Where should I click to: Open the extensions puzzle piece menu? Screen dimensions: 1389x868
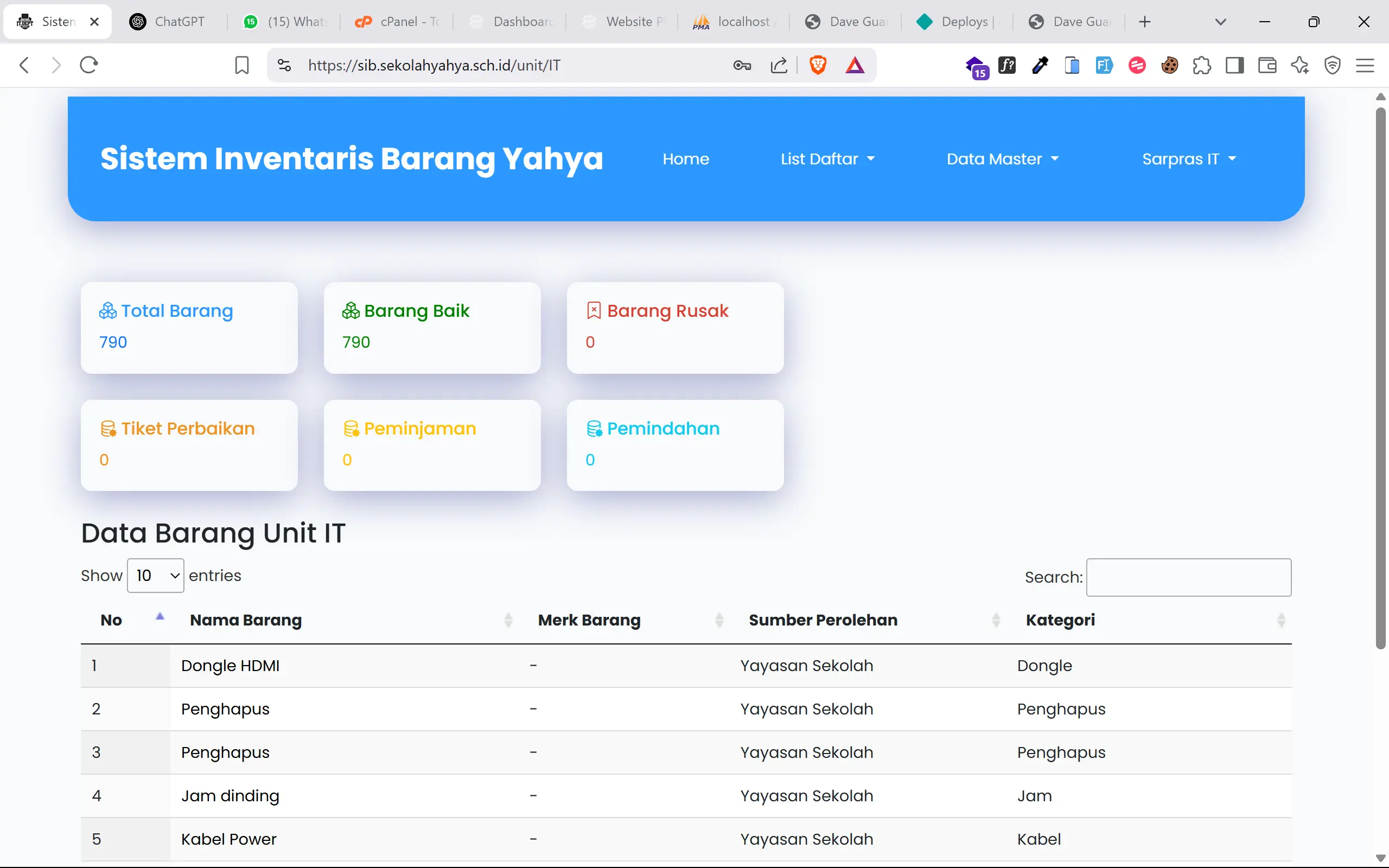1202,66
